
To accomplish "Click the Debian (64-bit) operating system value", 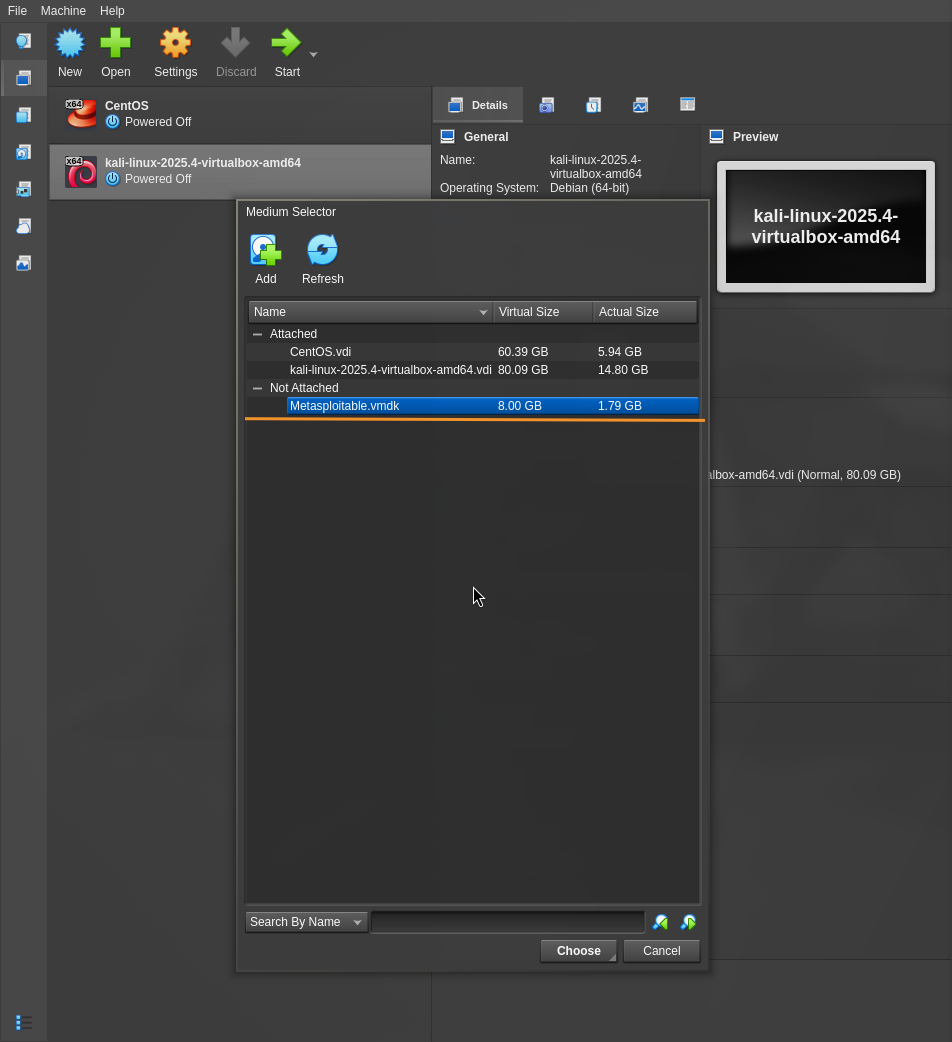I will (589, 188).
